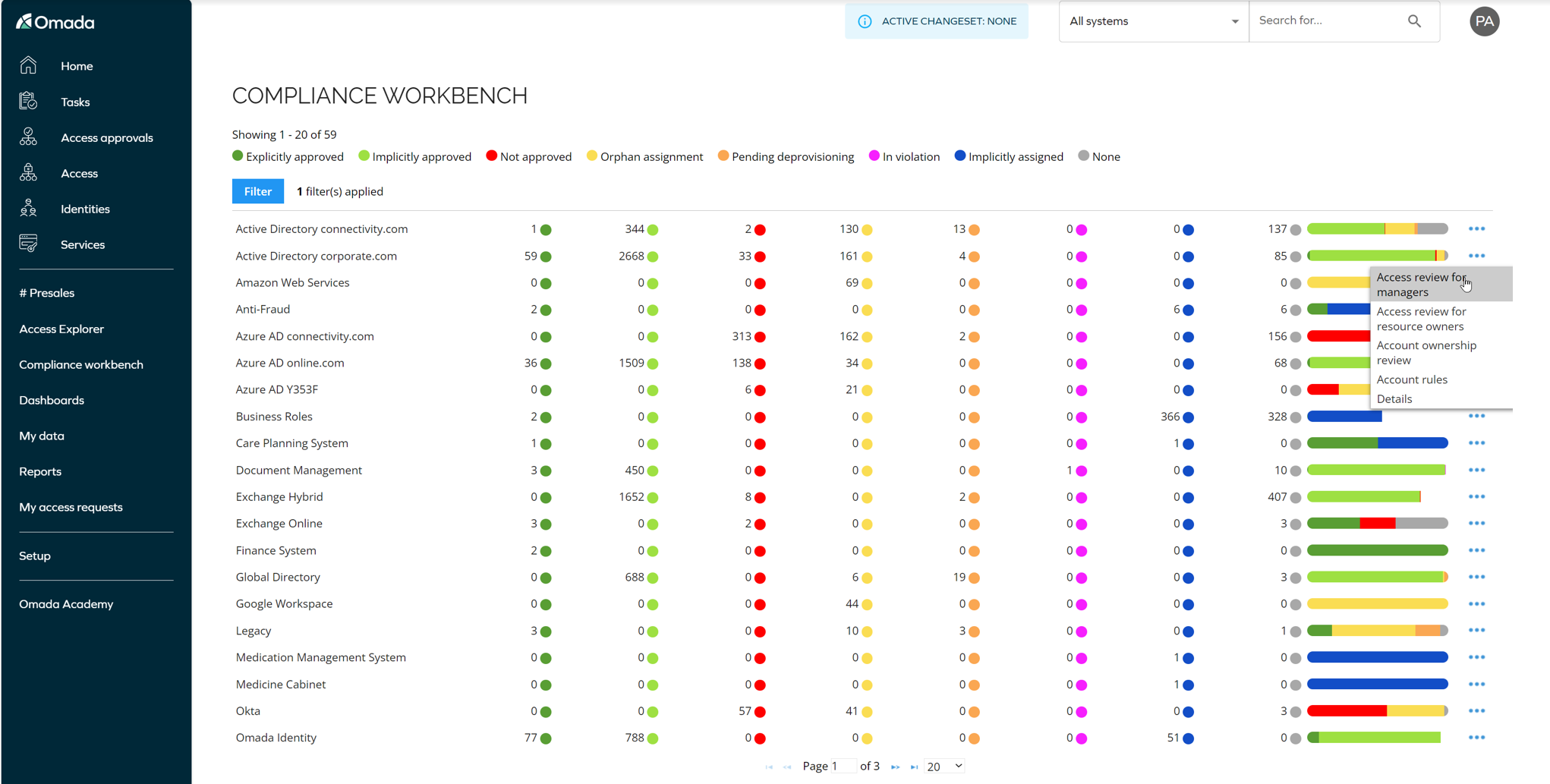Open Dashboards link
Image resolution: width=1550 pixels, height=784 pixels.
pos(52,400)
